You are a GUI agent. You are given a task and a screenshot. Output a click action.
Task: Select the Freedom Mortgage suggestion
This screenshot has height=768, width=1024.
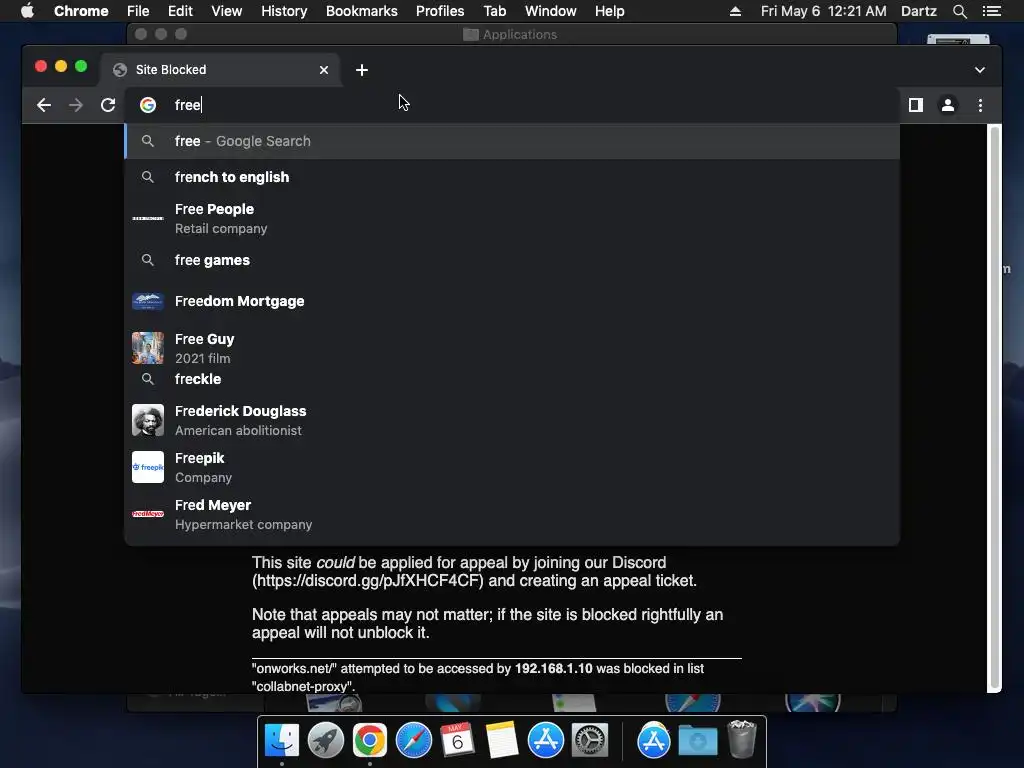512,301
